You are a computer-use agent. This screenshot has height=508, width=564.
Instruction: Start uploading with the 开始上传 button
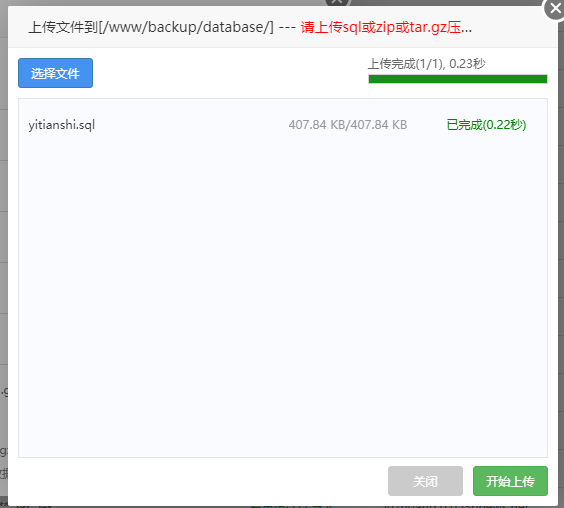(510, 481)
